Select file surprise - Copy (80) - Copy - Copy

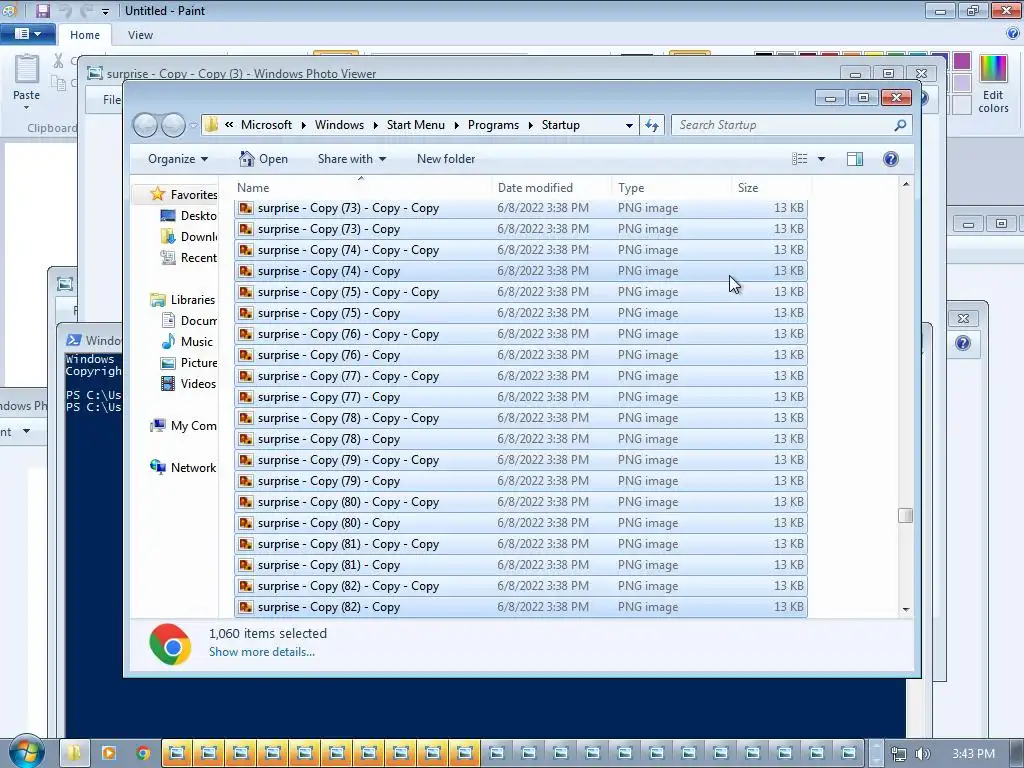pos(520,502)
